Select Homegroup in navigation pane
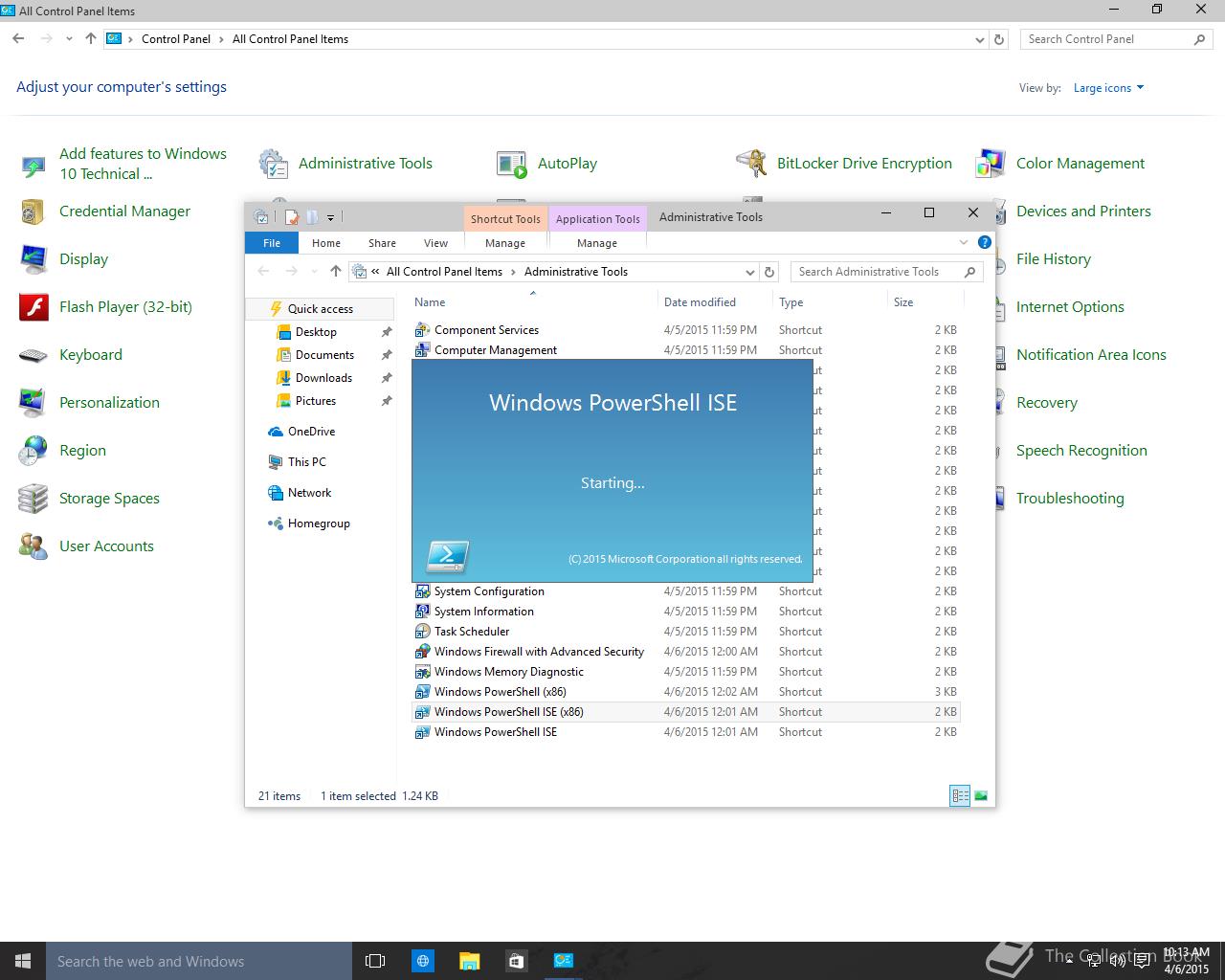This screenshot has height=980, width=1225. [x=319, y=523]
